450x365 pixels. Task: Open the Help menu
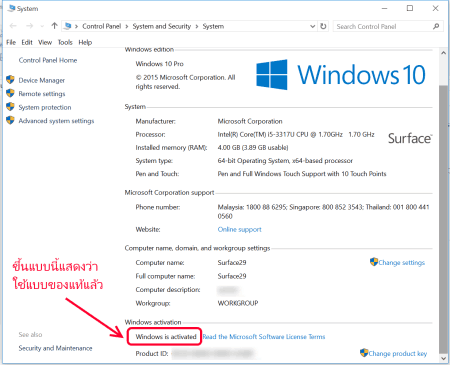point(85,42)
